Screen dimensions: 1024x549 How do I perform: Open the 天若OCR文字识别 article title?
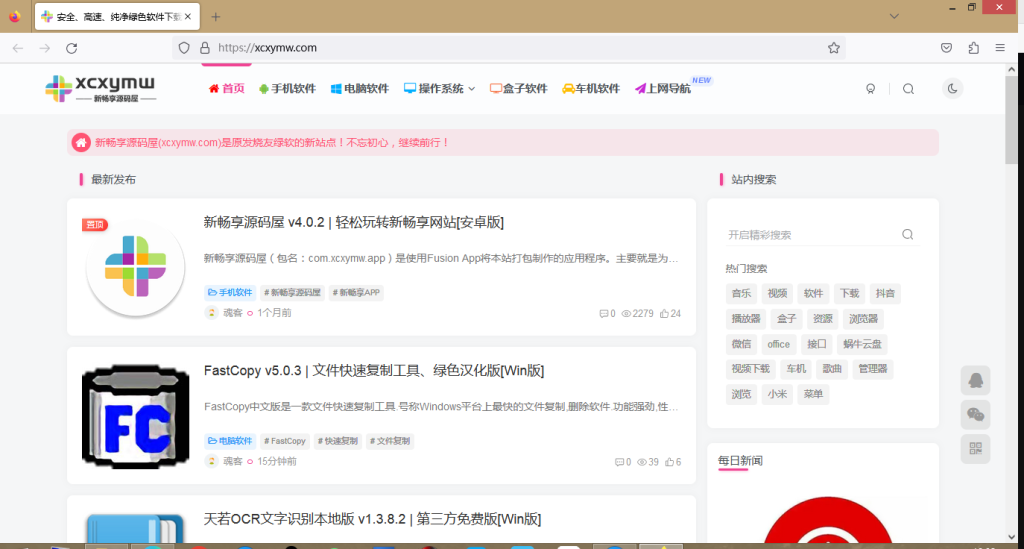372,519
